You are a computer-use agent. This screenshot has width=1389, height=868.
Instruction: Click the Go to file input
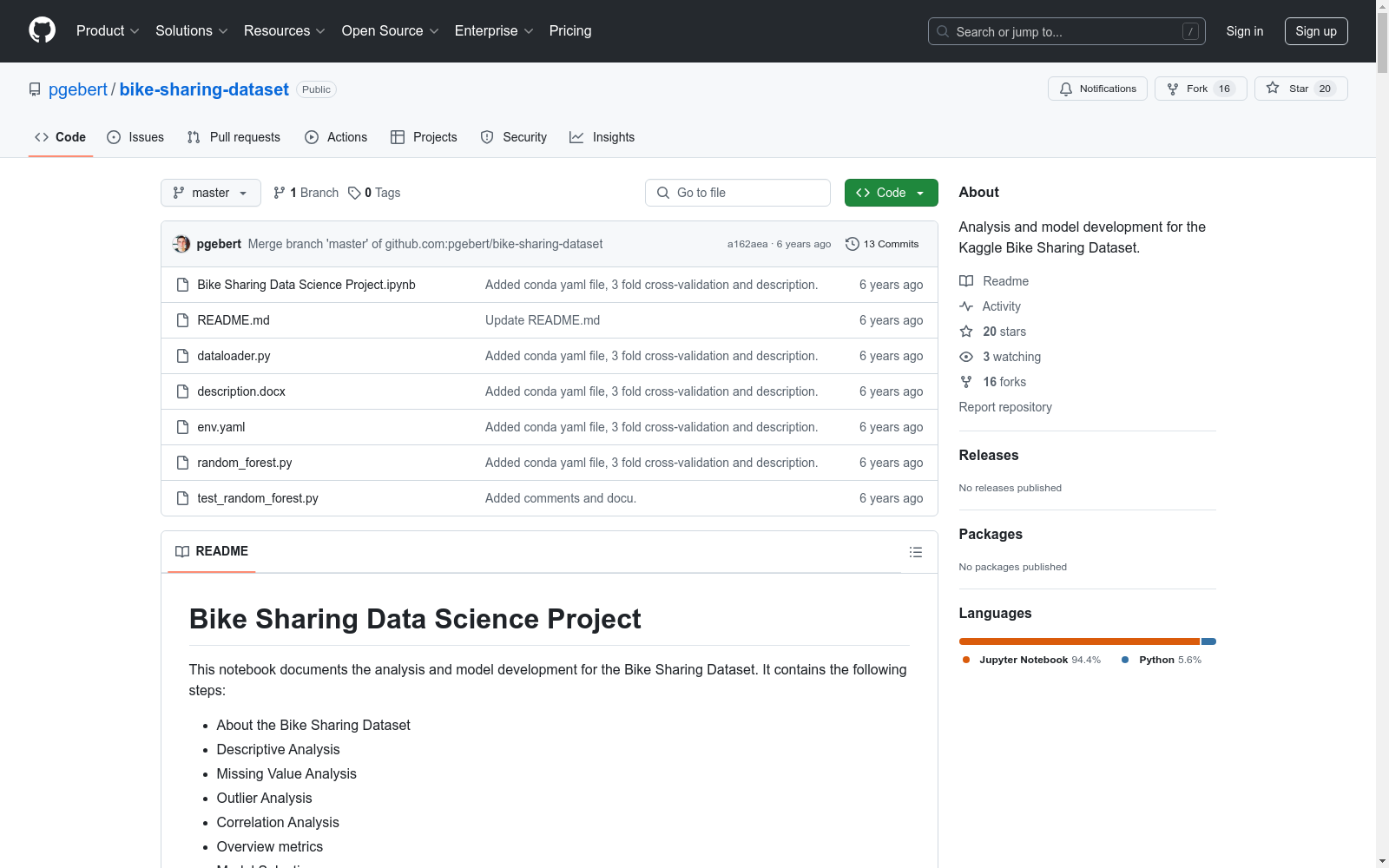738,193
